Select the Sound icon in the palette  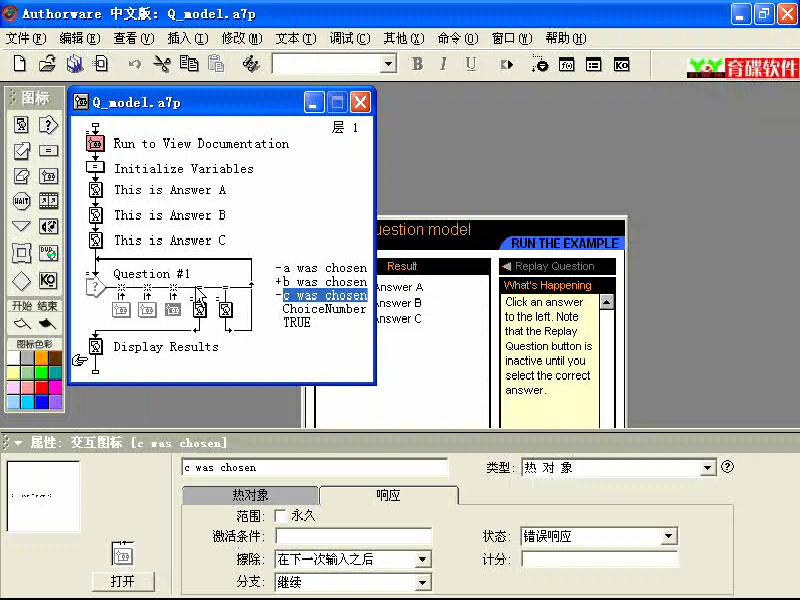[48, 226]
